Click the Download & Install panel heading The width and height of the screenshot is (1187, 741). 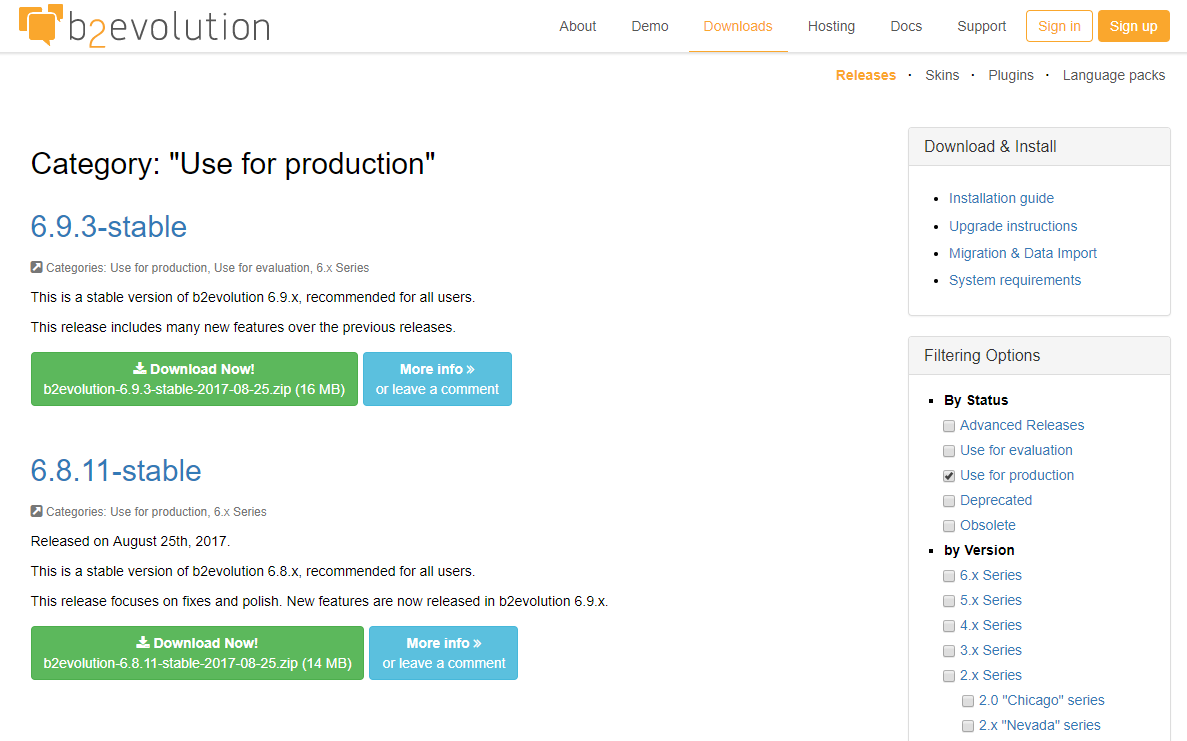coord(990,147)
